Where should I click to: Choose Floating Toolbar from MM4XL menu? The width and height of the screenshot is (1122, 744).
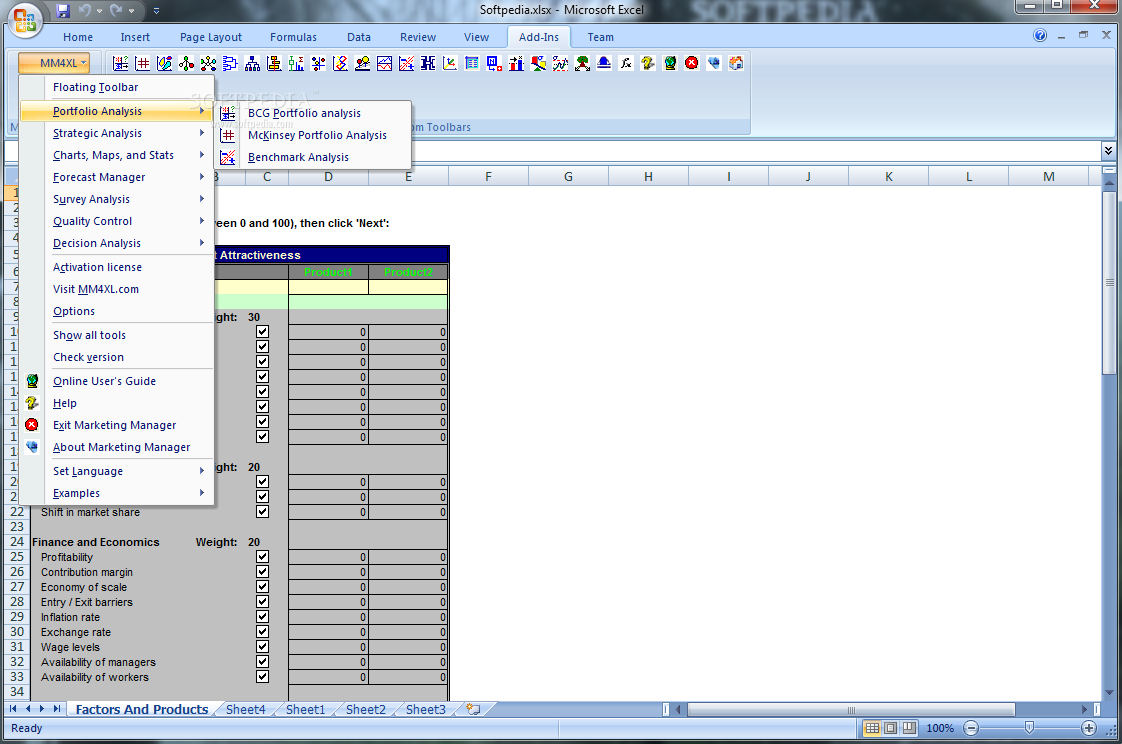pyautogui.click(x=117, y=87)
